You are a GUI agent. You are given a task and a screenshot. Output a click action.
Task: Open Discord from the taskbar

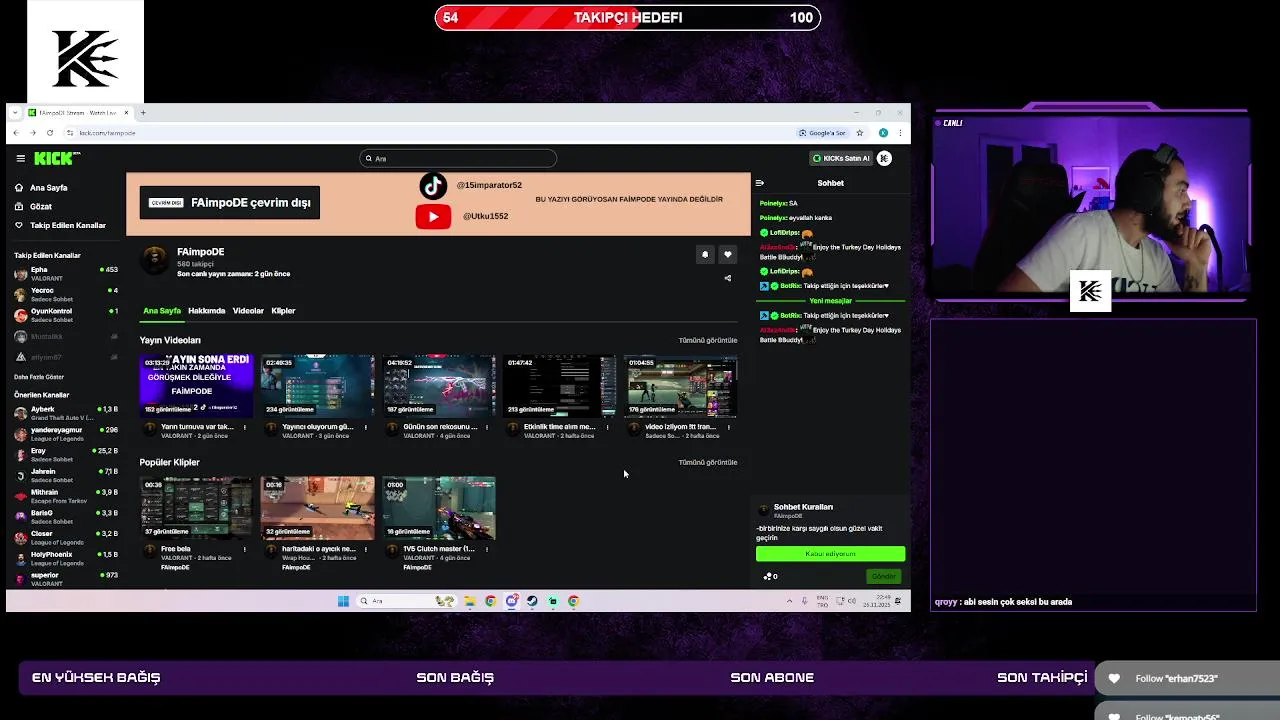pos(511,601)
